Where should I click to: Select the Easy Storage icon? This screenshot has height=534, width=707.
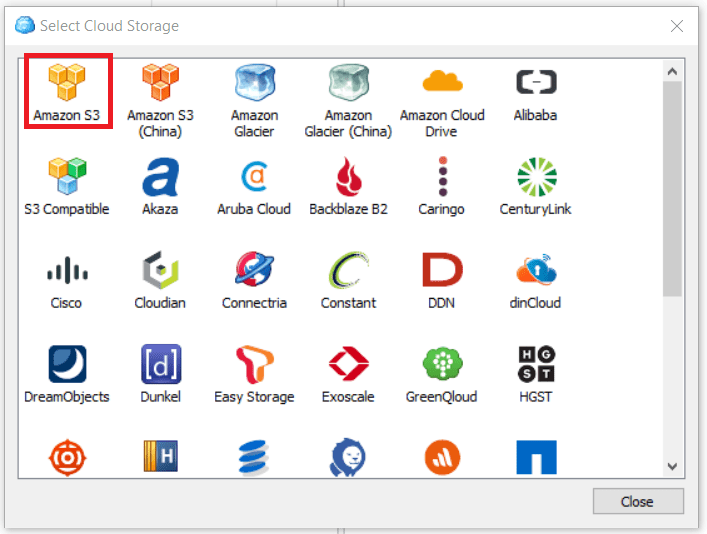click(255, 364)
